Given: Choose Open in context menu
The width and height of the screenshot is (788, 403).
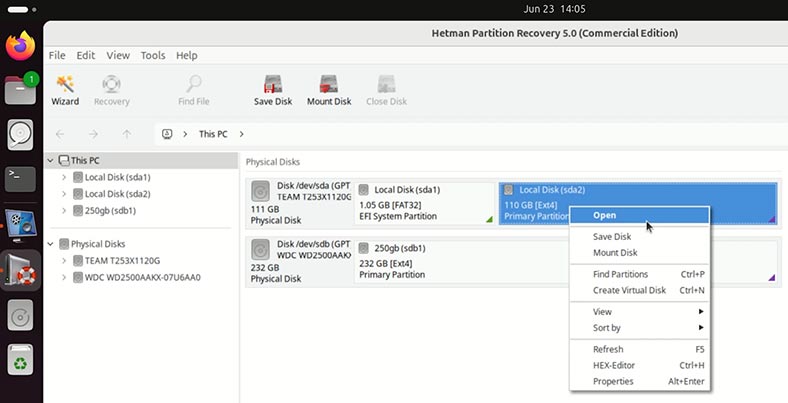Looking at the screenshot, I should [x=639, y=215].
